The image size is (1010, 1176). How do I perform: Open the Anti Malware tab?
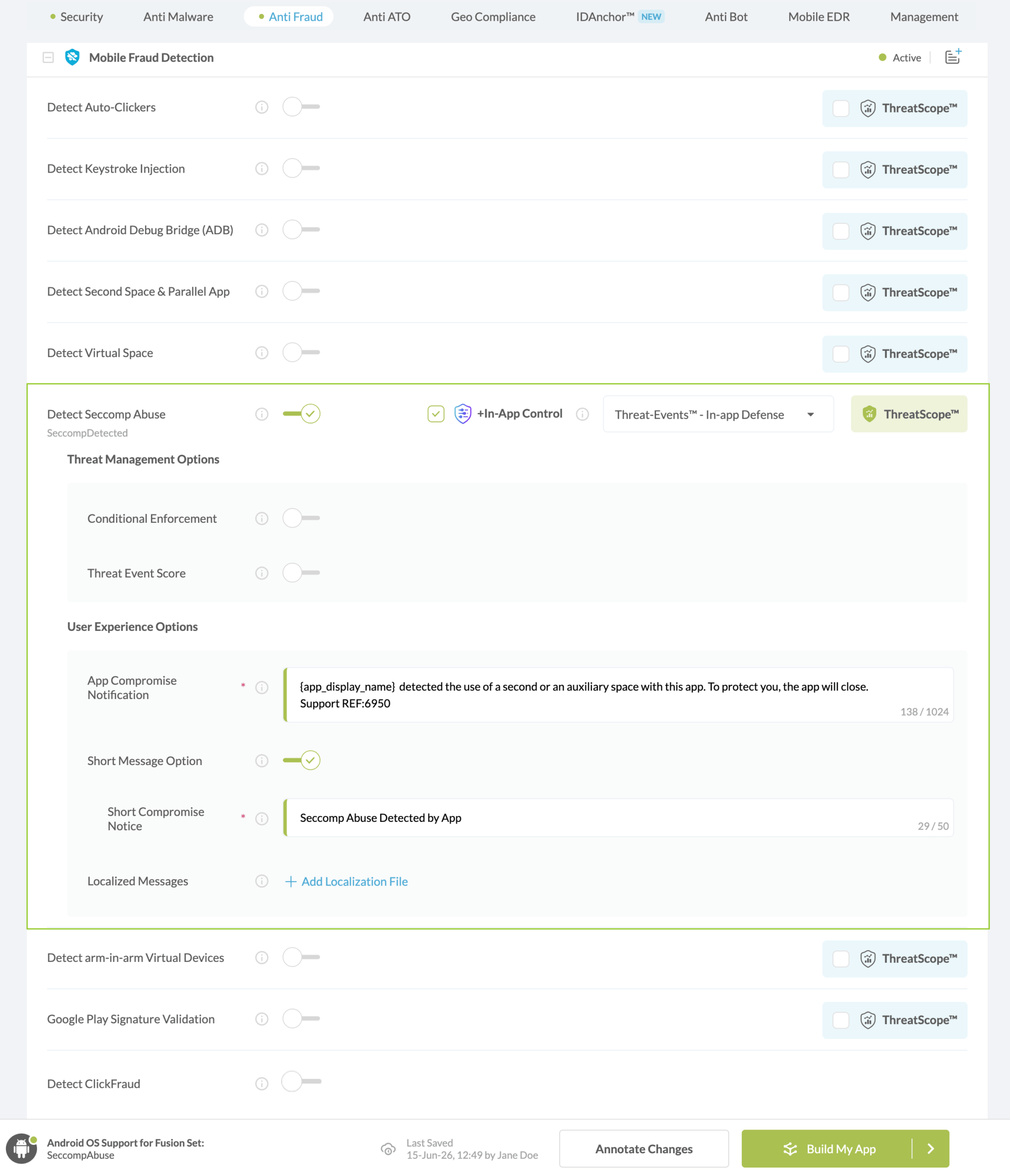[x=178, y=17]
